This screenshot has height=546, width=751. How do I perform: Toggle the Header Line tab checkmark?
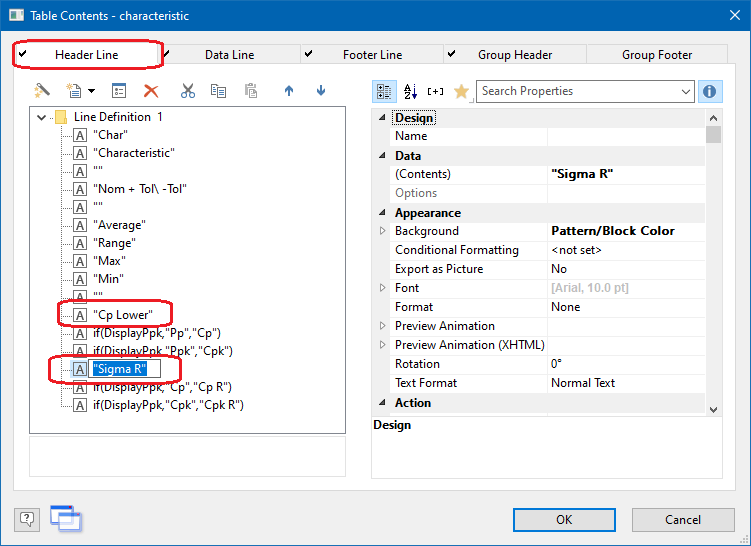pyautogui.click(x=23, y=53)
